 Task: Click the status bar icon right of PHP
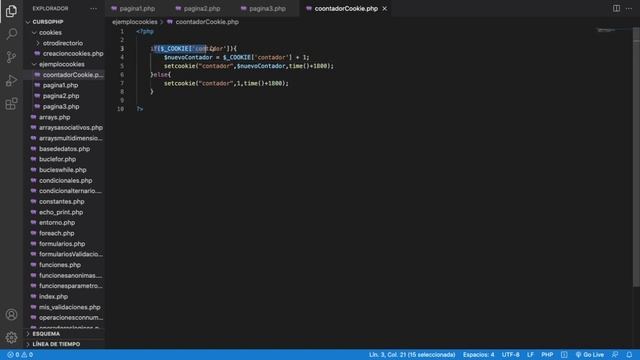coord(564,355)
